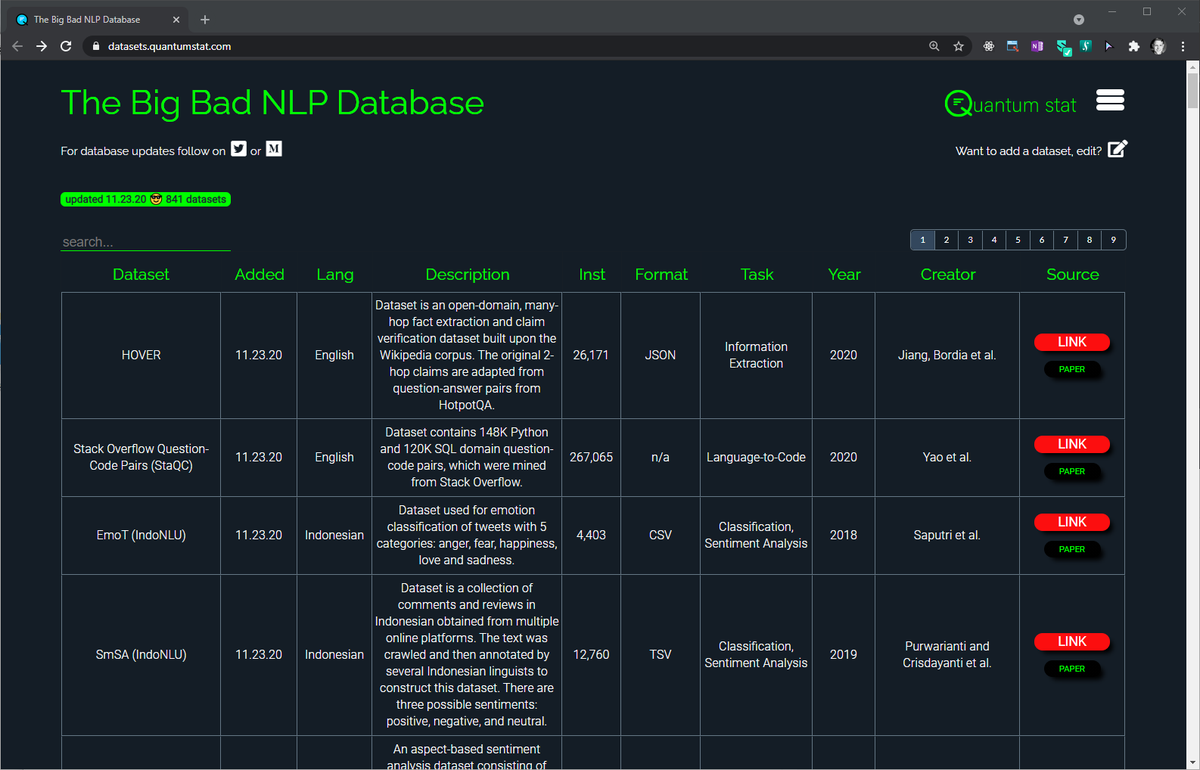
Task: Click the Lang column header
Action: [x=335, y=274]
